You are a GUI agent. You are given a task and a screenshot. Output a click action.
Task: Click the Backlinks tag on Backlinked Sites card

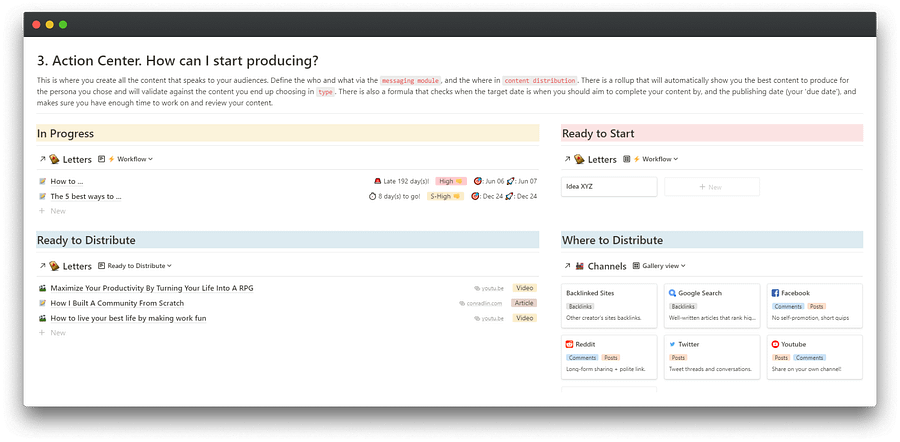tap(580, 307)
